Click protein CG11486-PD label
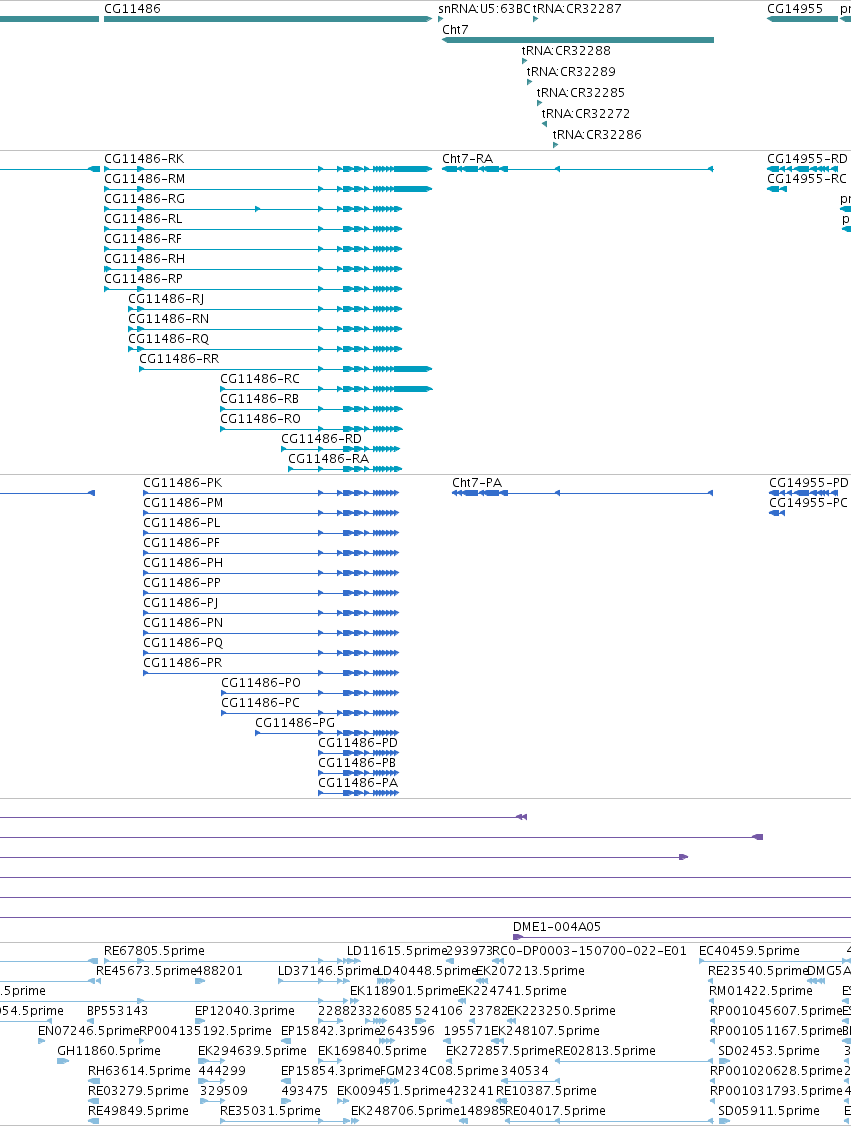The height and width of the screenshot is (1126, 851). pyautogui.click(x=358, y=743)
